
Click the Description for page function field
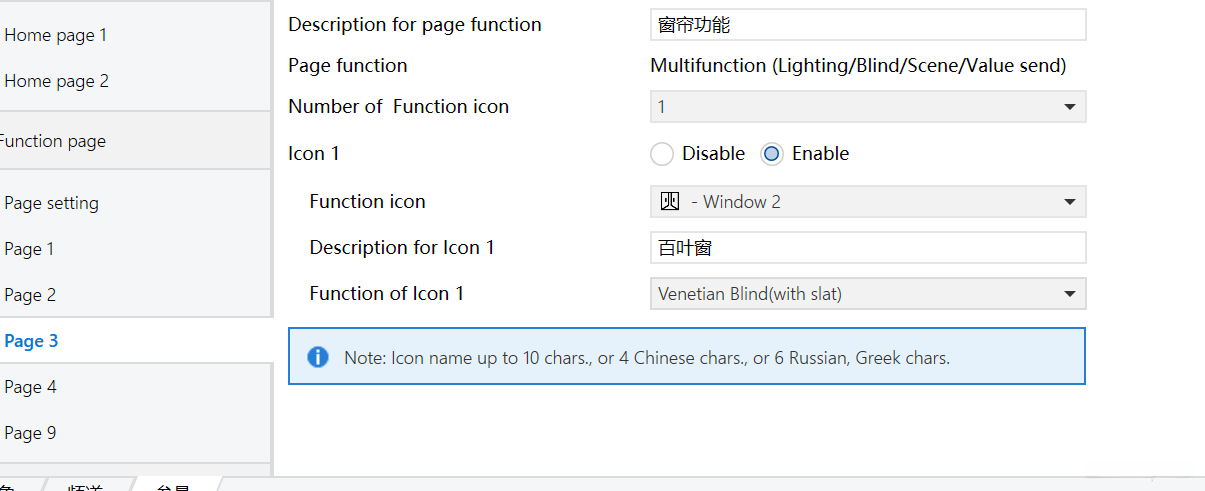[867, 25]
